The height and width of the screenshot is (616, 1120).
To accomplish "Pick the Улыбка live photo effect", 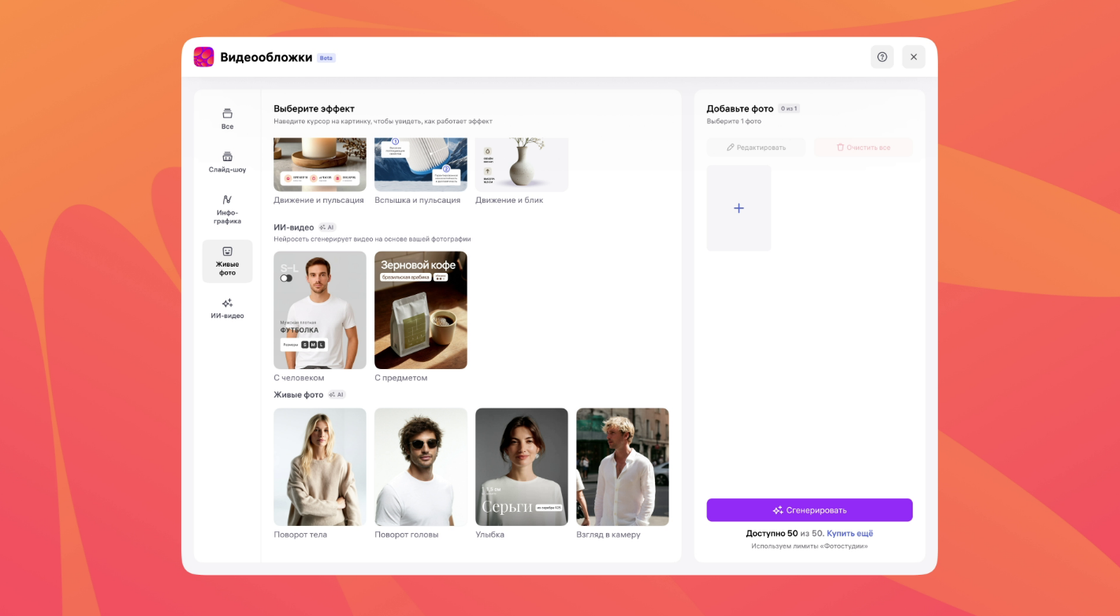I will pos(521,466).
